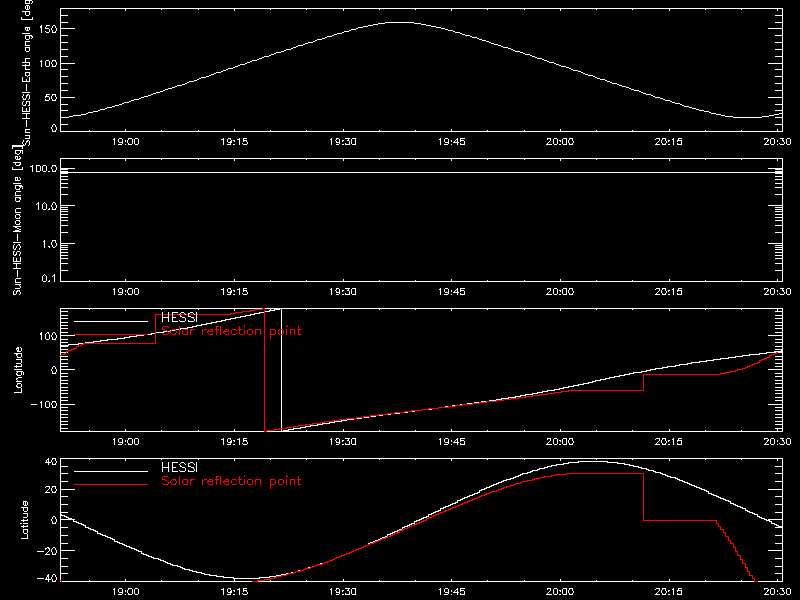This screenshot has height=600, width=800.
Task: Click the '40' tick on Latitude axis
Action: tap(51, 462)
